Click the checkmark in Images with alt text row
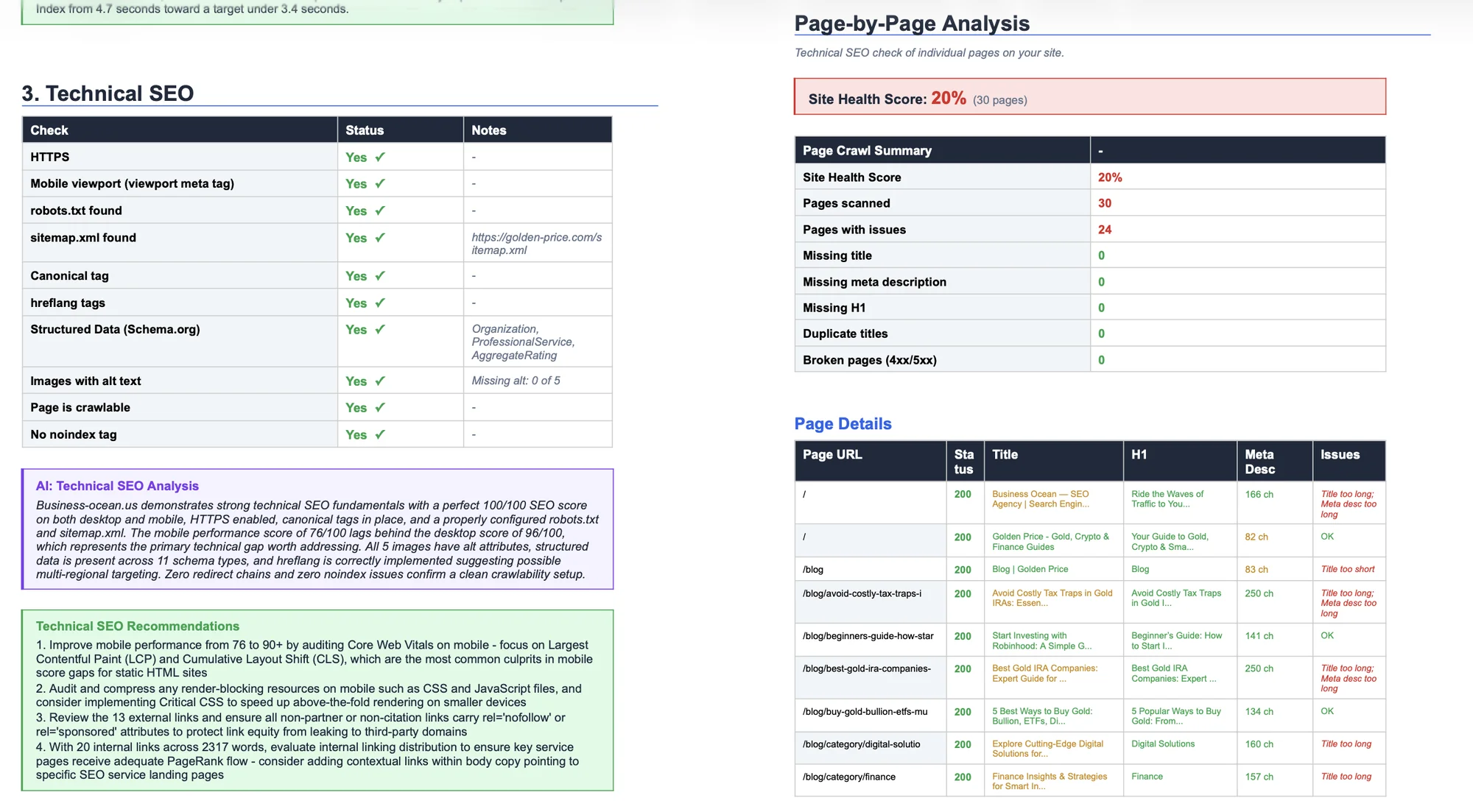 click(x=380, y=381)
